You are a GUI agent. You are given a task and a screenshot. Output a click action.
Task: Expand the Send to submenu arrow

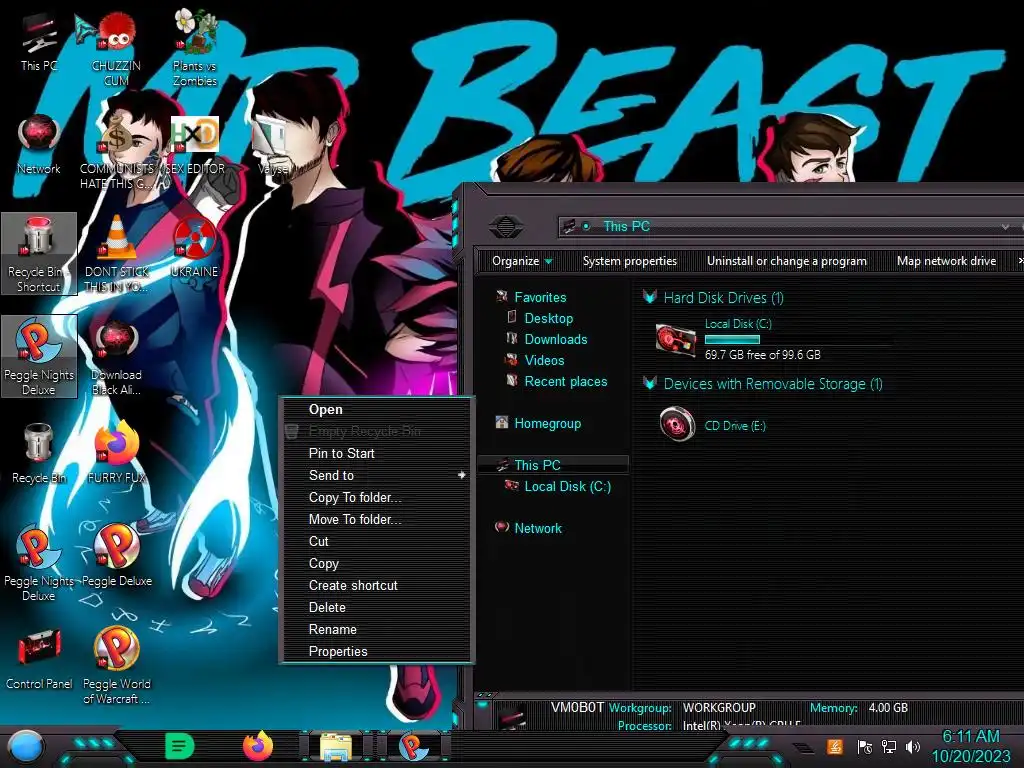[x=462, y=475]
